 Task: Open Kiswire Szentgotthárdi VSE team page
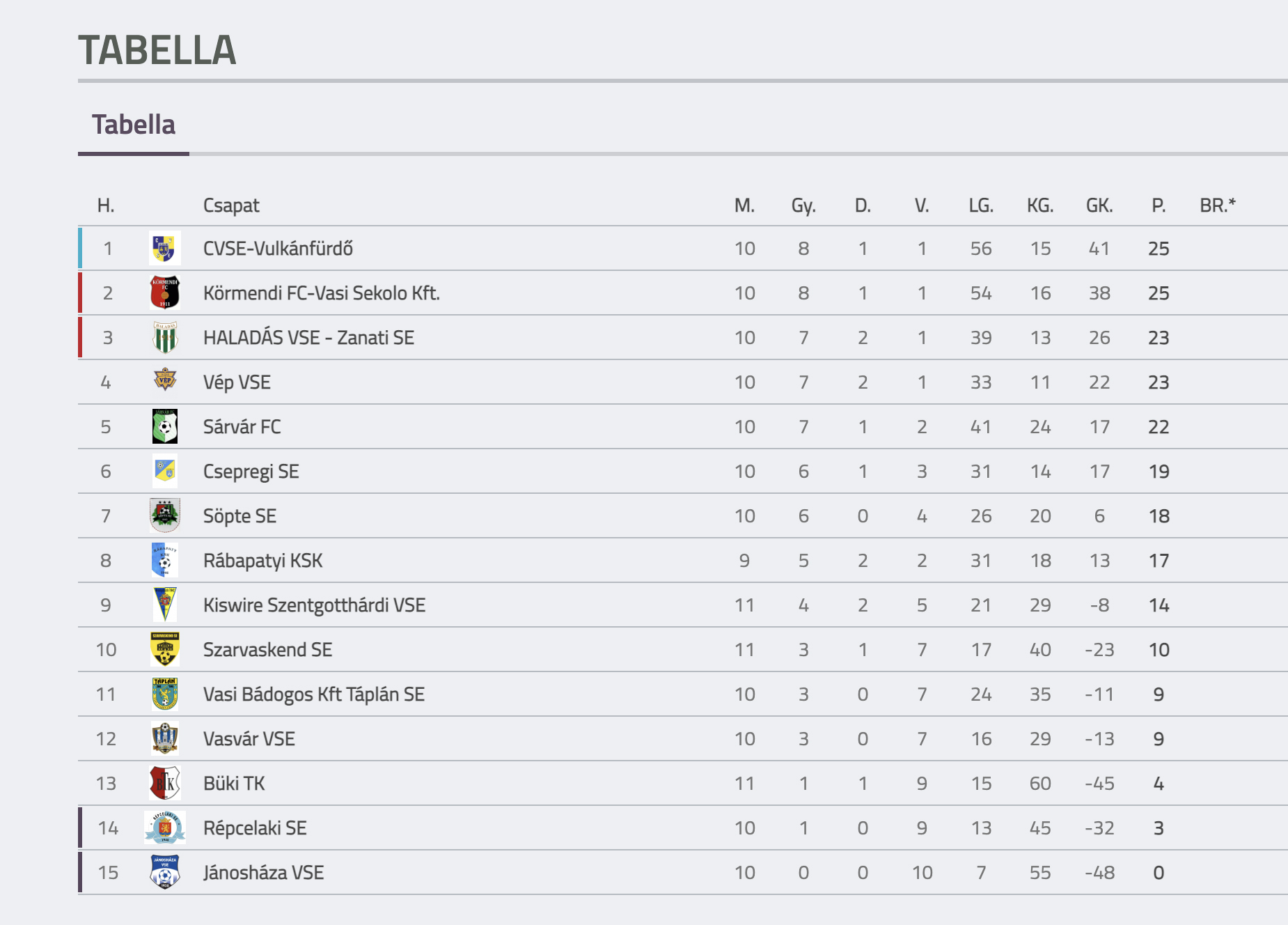[x=315, y=605]
